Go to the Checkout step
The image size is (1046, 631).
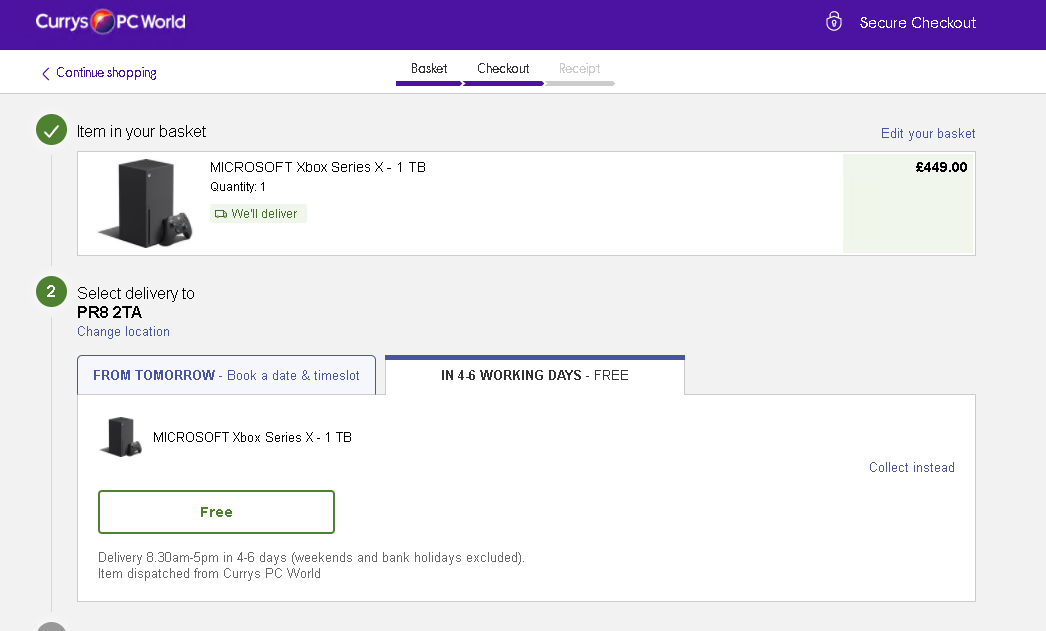coord(503,69)
